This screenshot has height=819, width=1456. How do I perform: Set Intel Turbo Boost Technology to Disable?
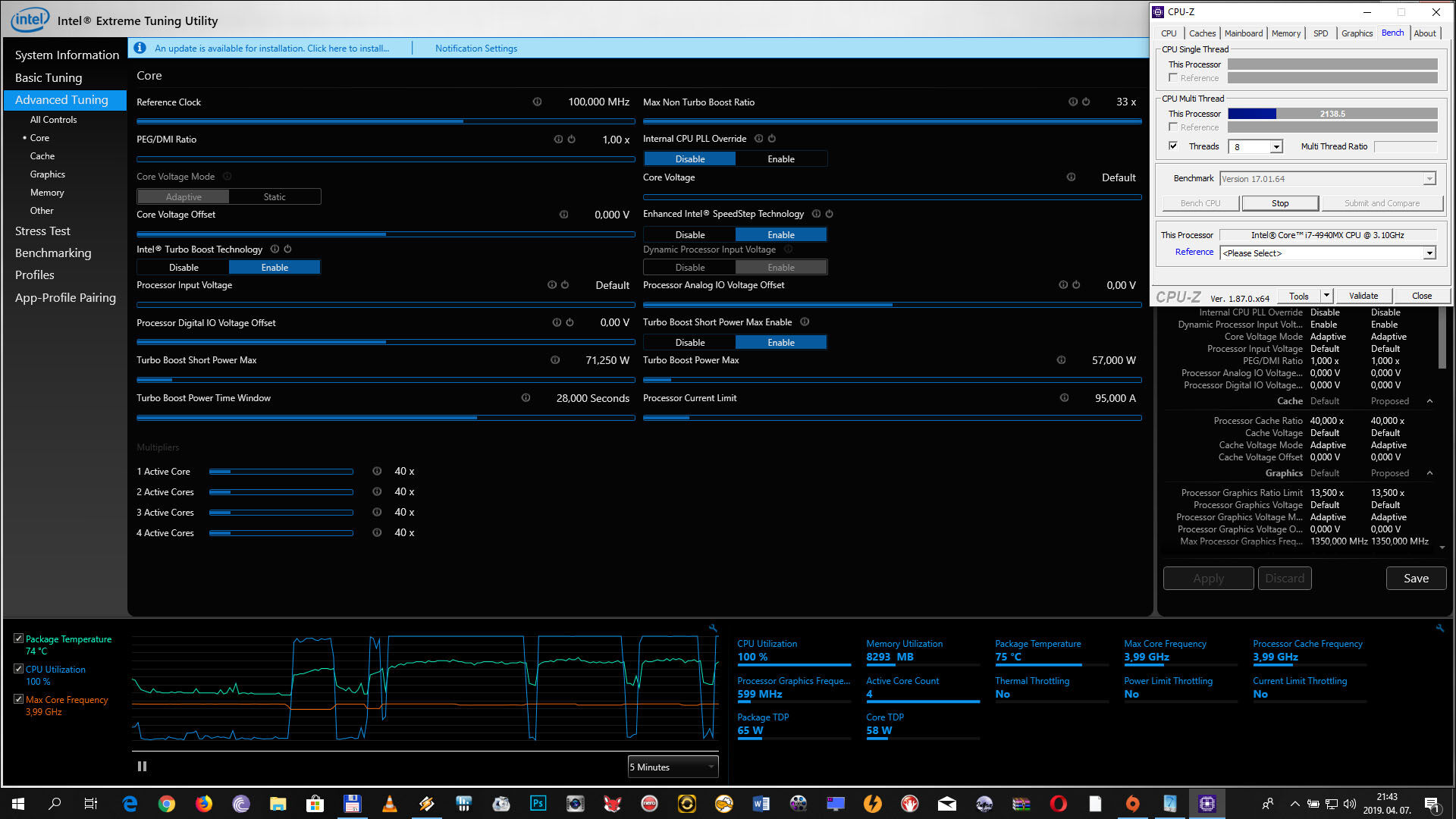184,268
